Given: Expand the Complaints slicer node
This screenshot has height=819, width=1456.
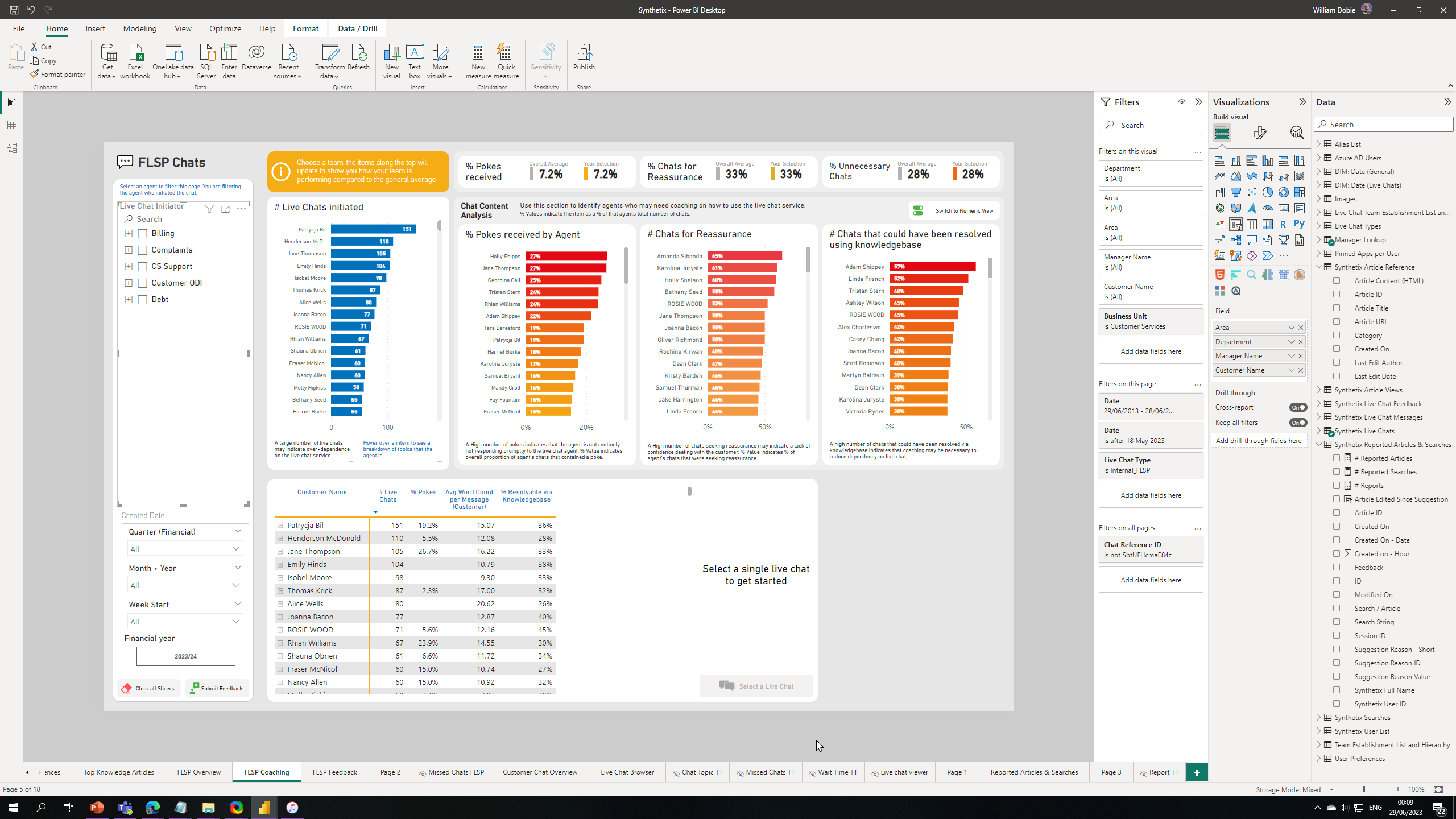Looking at the screenshot, I should [x=129, y=250].
